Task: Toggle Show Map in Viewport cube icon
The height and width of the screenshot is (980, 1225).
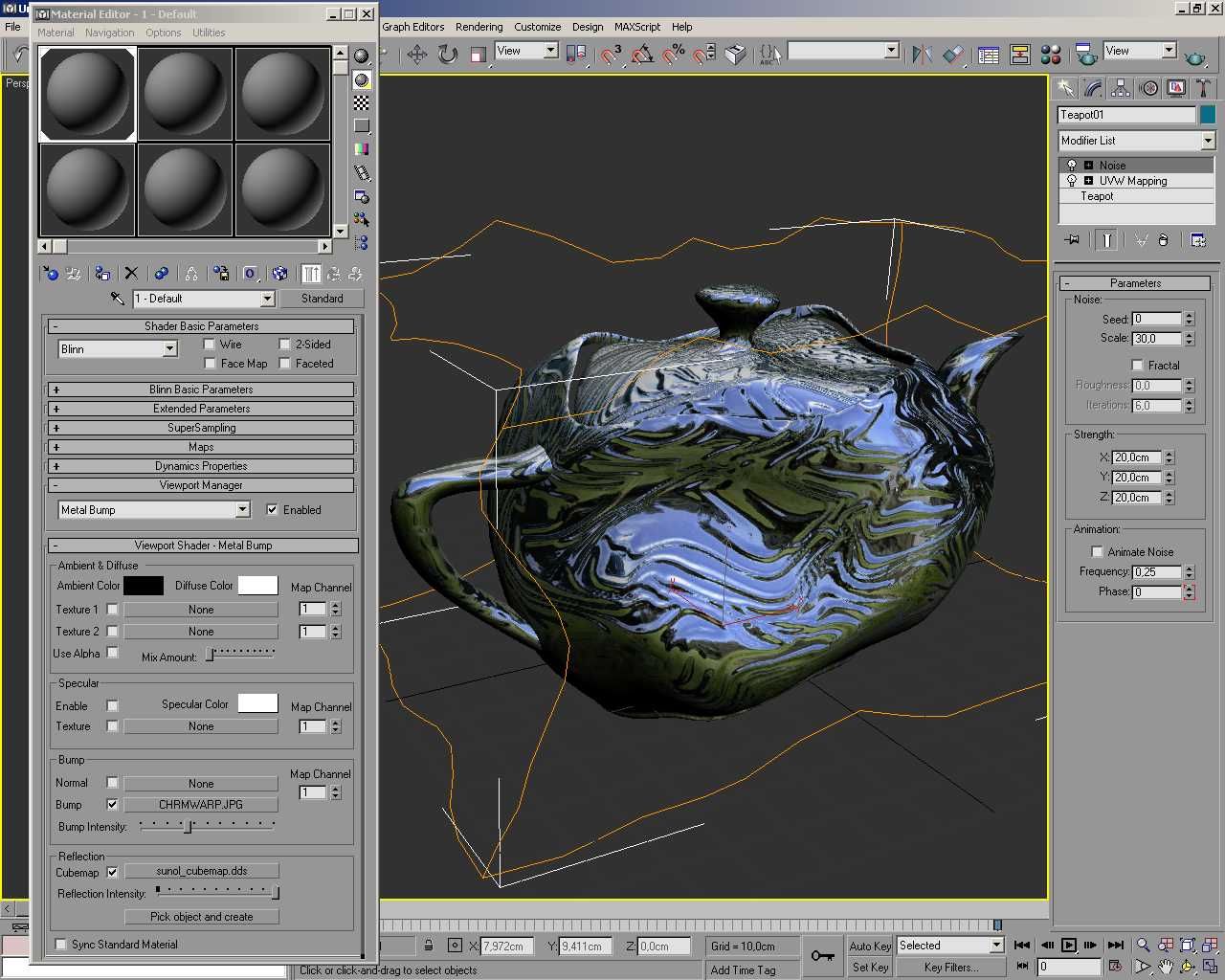Action: (x=279, y=274)
